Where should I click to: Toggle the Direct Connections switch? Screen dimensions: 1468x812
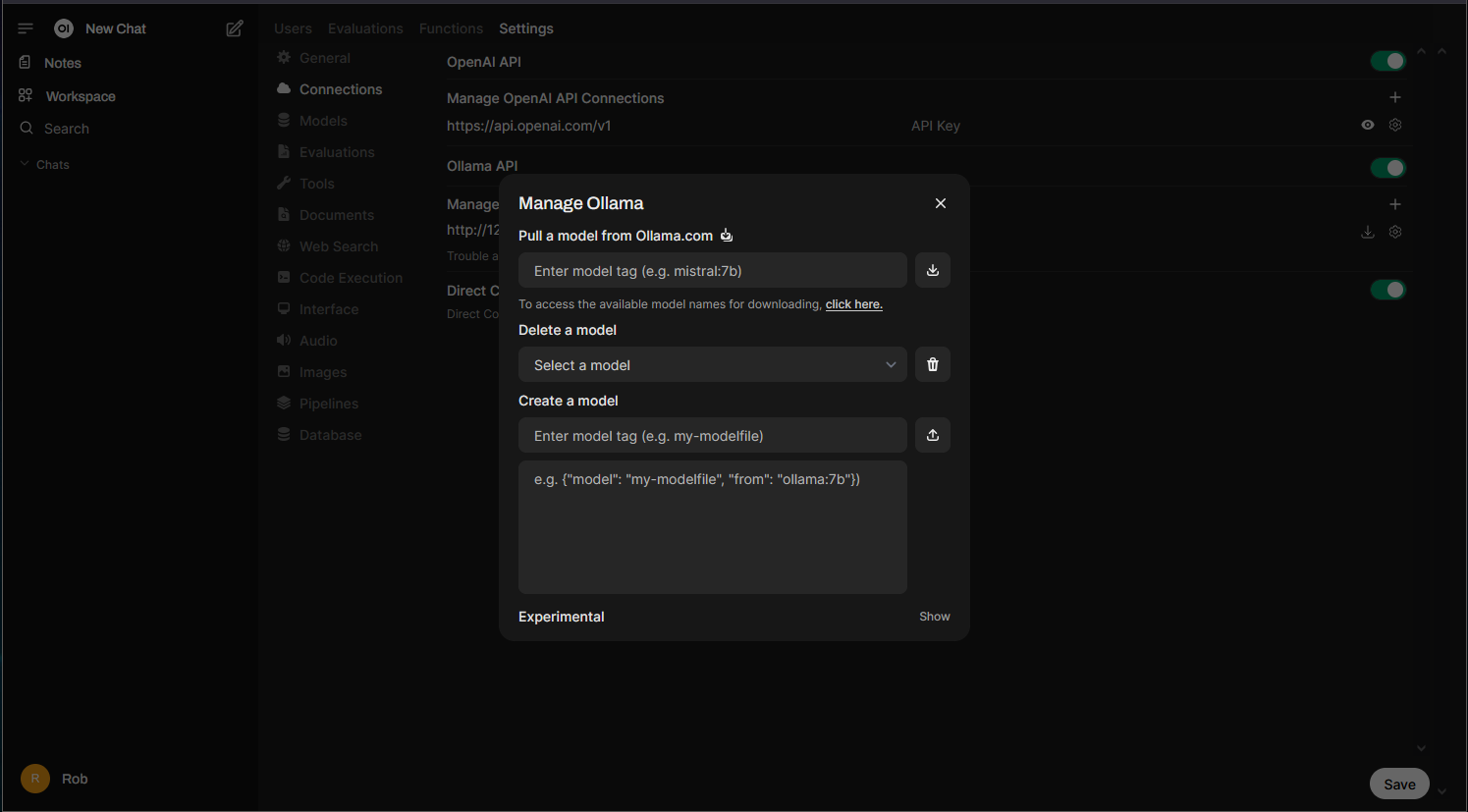pos(1388,290)
